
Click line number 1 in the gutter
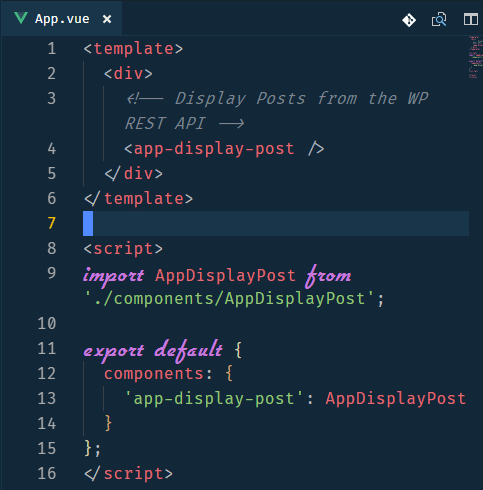pos(51,49)
